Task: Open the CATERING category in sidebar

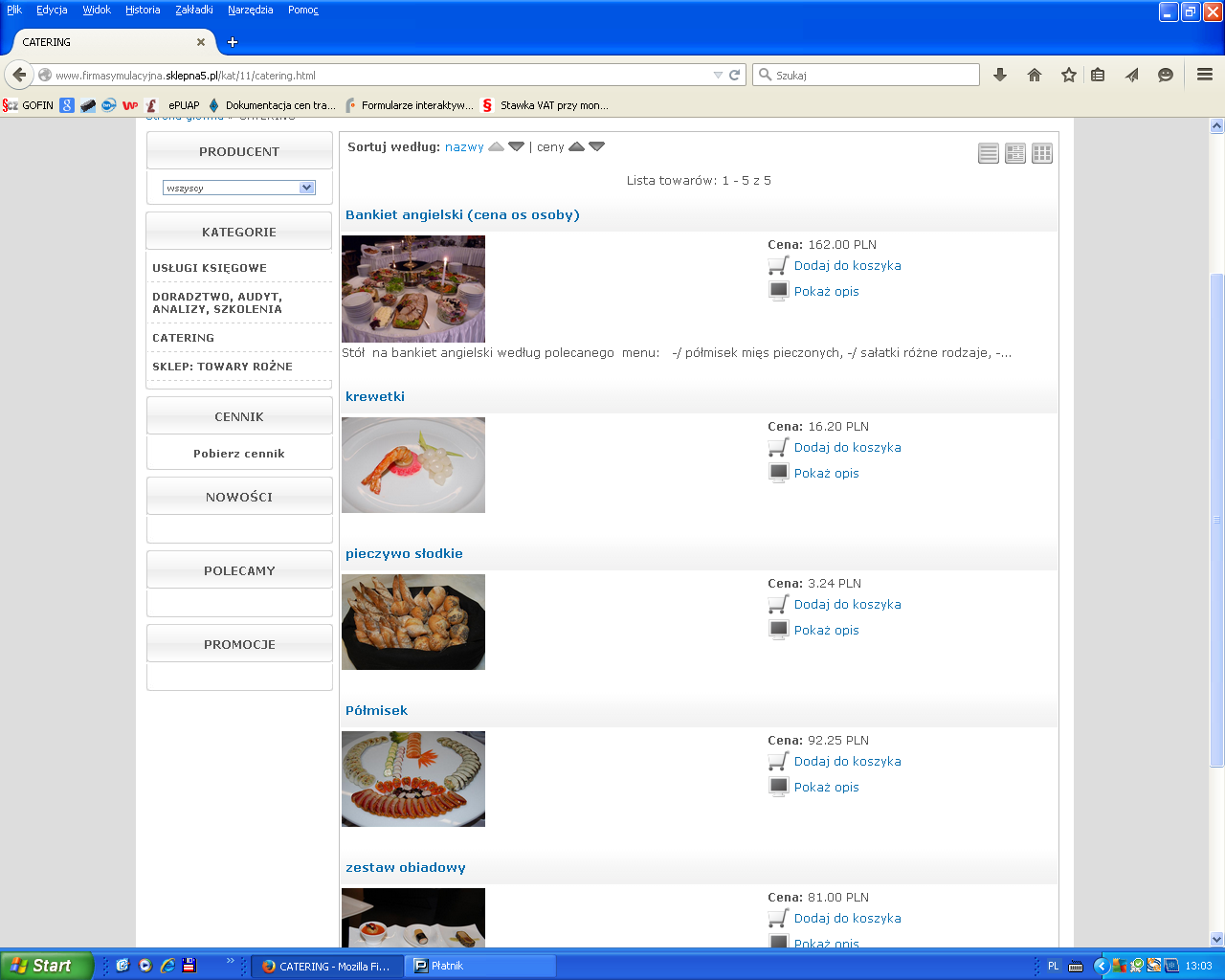Action: pos(184,338)
